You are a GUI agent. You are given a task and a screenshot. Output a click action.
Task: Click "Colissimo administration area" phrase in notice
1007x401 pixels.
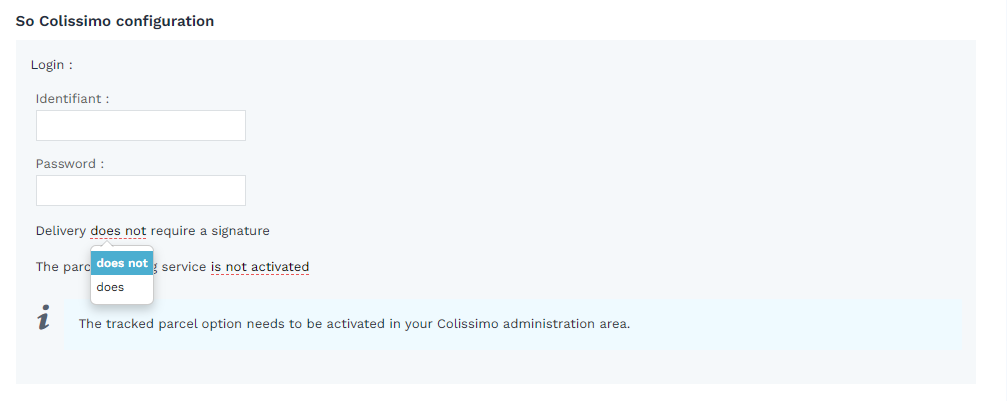click(534, 324)
